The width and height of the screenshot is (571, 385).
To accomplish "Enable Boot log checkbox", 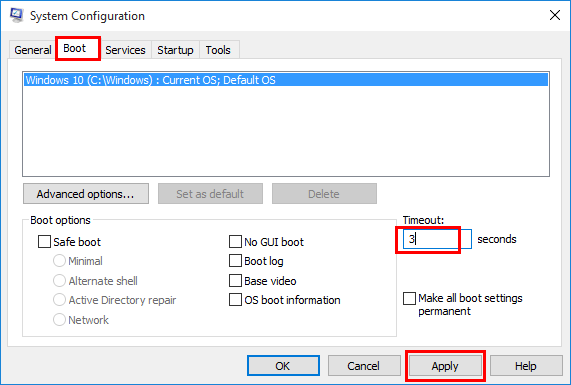I will click(235, 261).
